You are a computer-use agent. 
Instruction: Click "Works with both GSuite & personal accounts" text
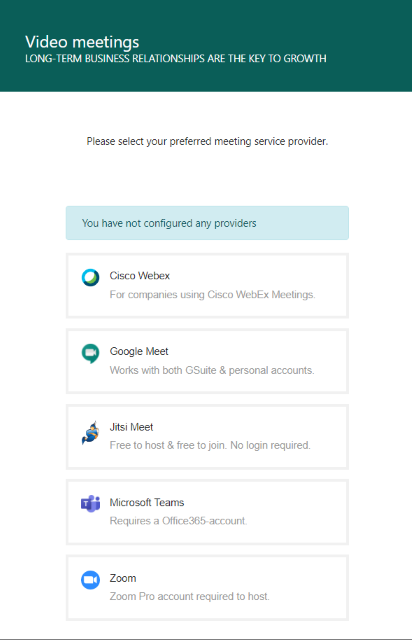[x=212, y=370]
